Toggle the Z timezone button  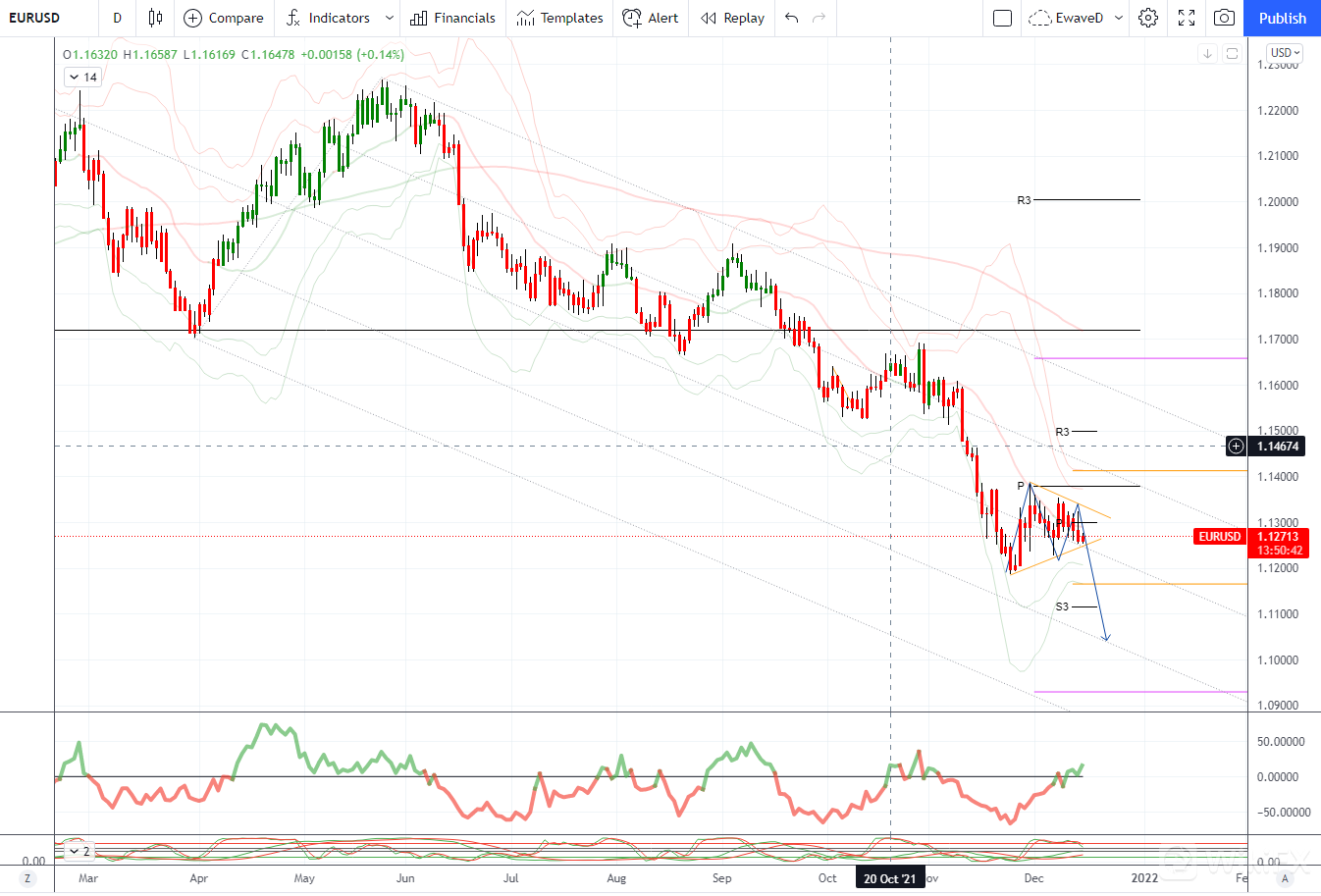27,878
